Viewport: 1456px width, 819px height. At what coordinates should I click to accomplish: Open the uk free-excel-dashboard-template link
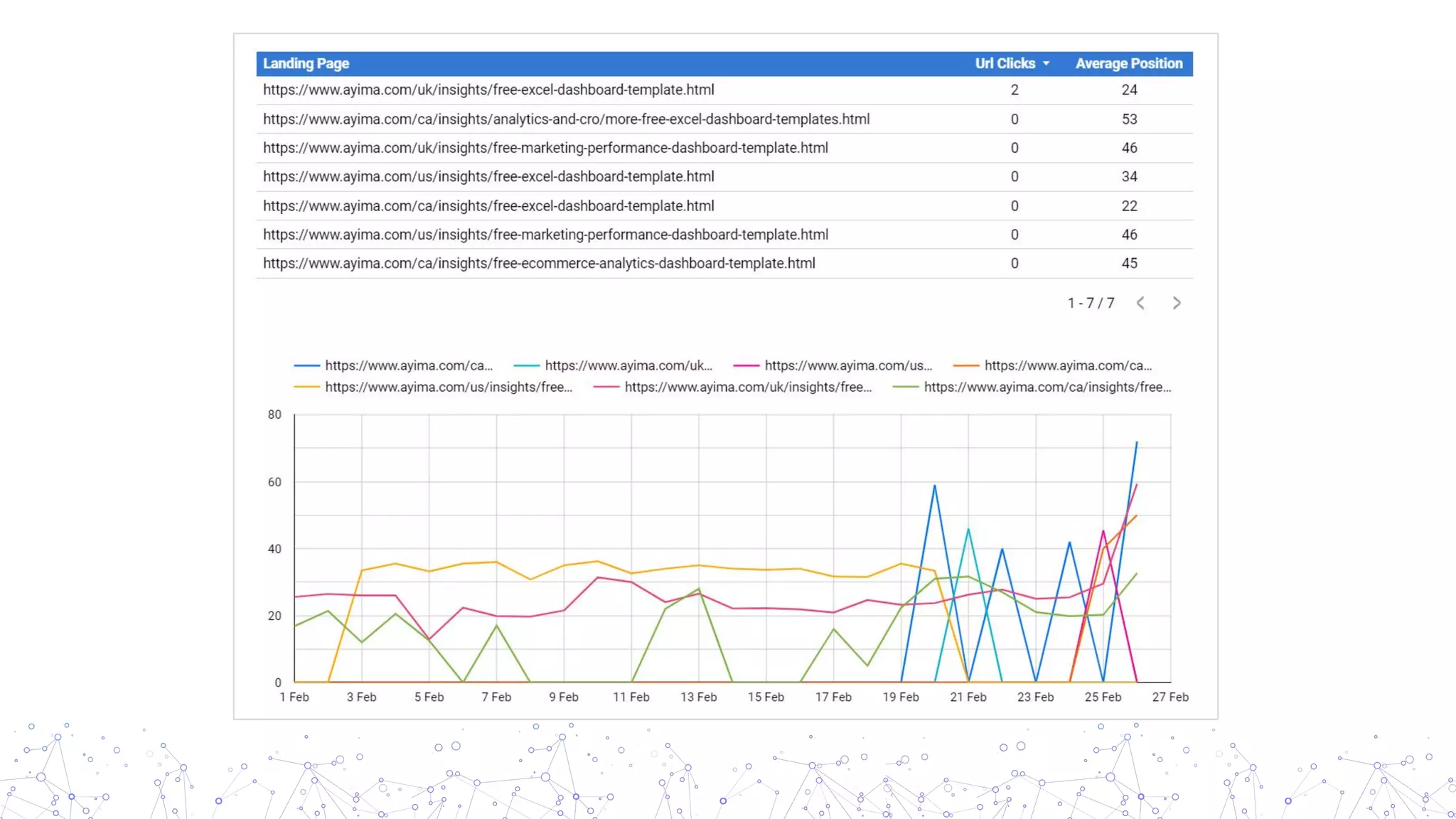point(488,90)
